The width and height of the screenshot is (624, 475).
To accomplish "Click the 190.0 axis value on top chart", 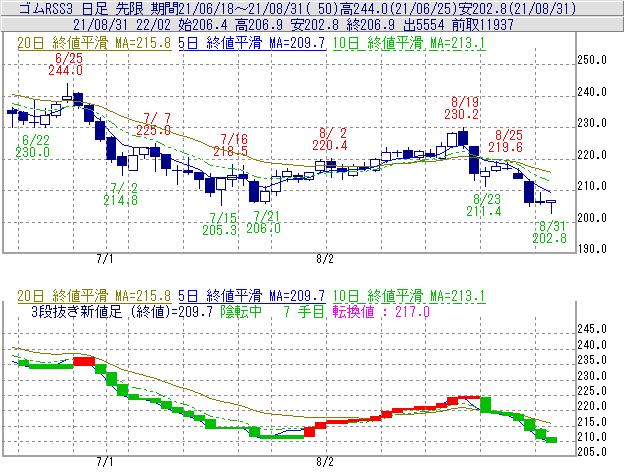I will tap(592, 249).
